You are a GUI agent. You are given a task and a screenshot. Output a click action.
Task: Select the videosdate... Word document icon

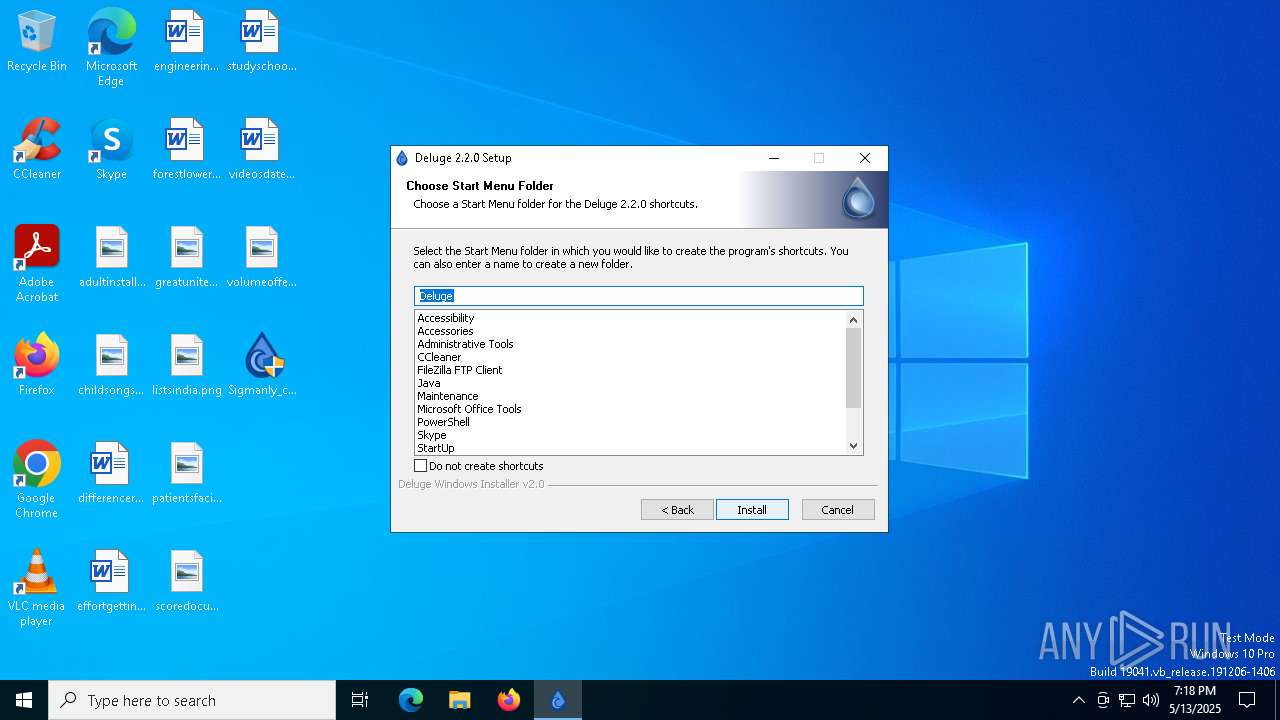261,150
